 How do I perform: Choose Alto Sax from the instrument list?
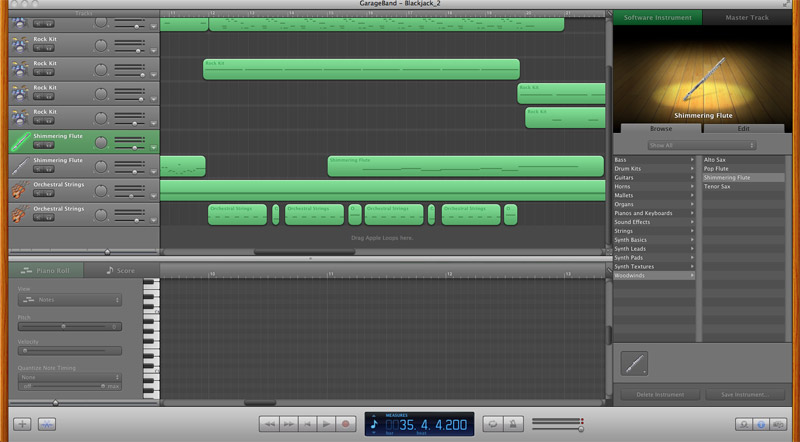(743, 160)
